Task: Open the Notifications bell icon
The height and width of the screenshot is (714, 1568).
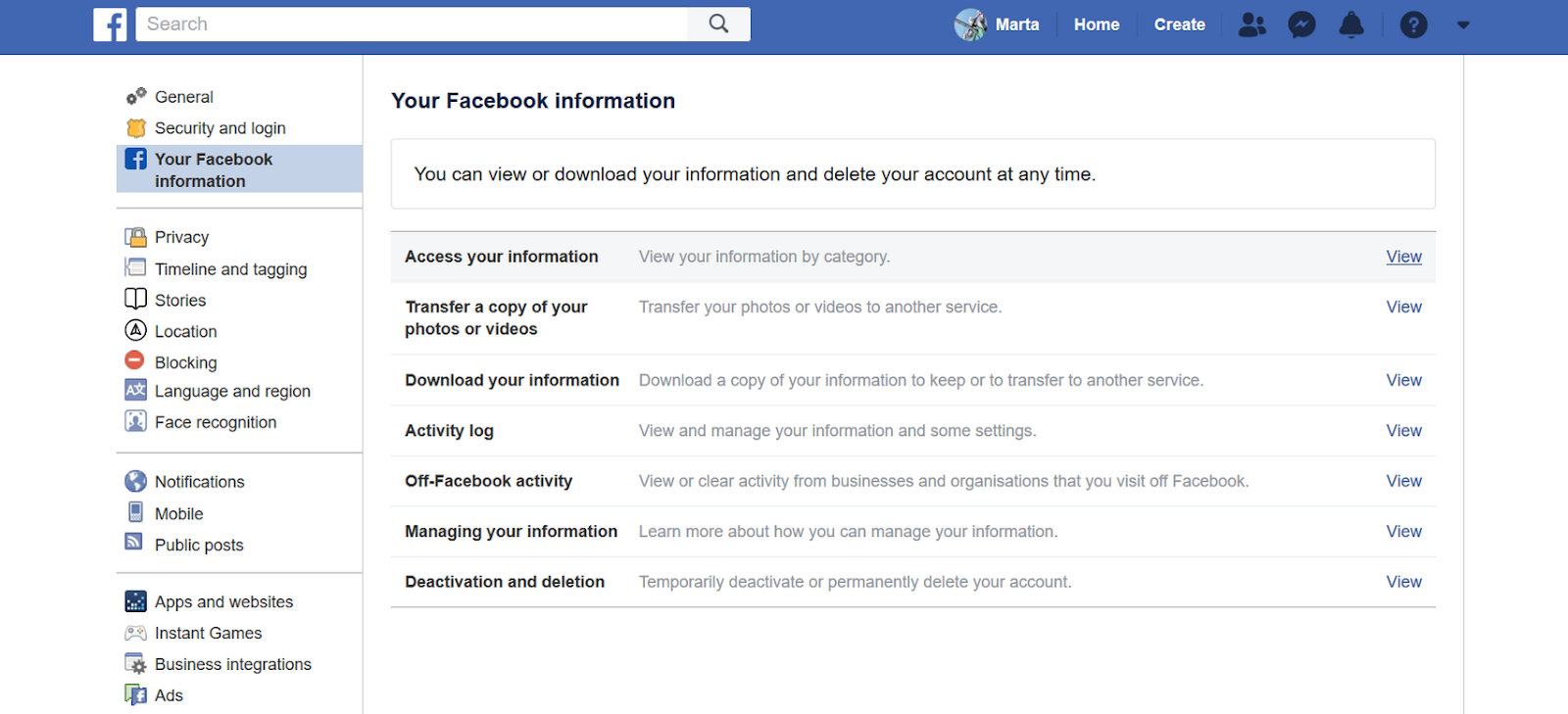Action: [1351, 24]
